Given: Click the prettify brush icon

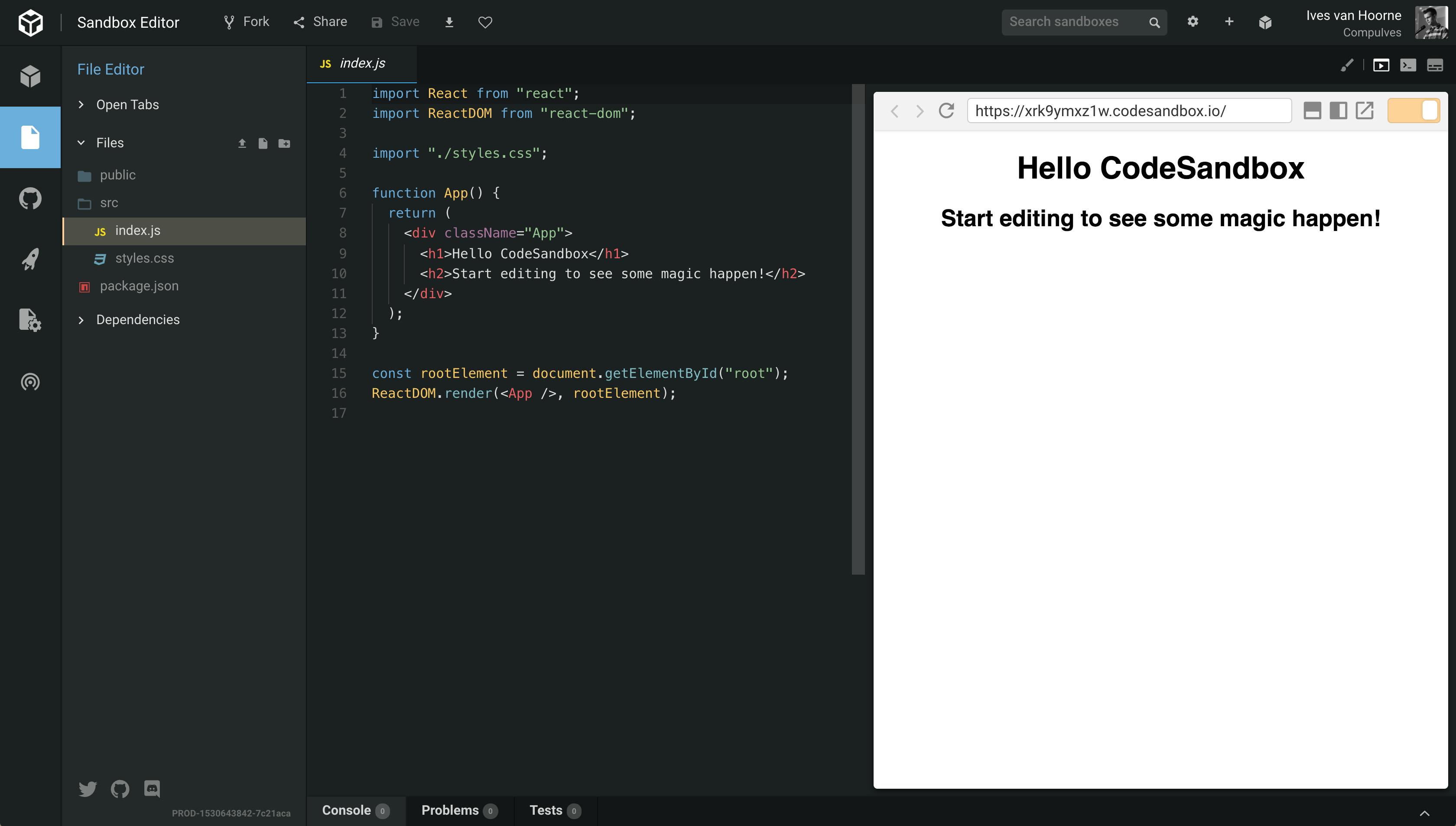Looking at the screenshot, I should tap(1347, 65).
